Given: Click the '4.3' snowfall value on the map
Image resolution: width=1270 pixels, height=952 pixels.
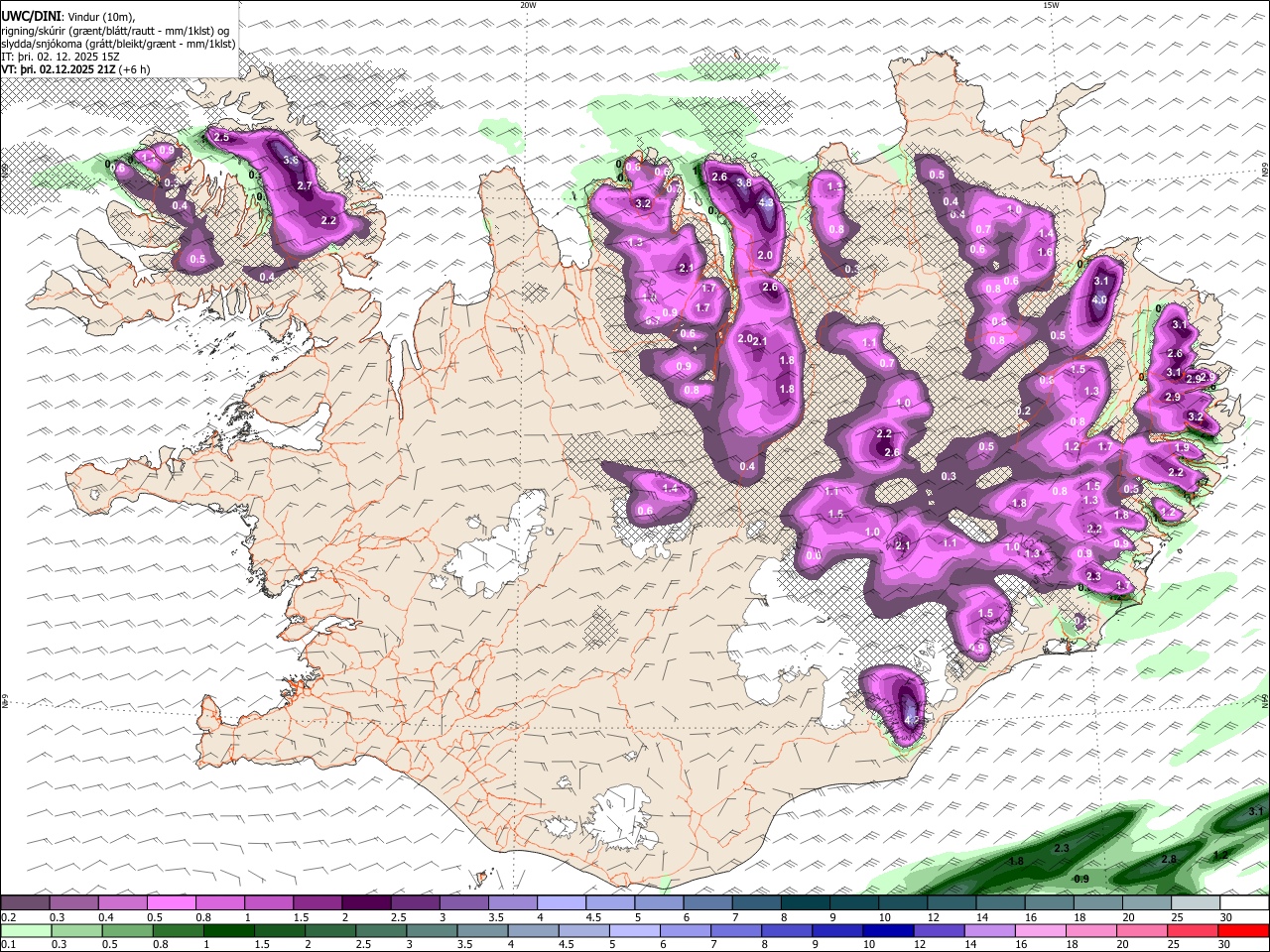Looking at the screenshot, I should [766, 202].
